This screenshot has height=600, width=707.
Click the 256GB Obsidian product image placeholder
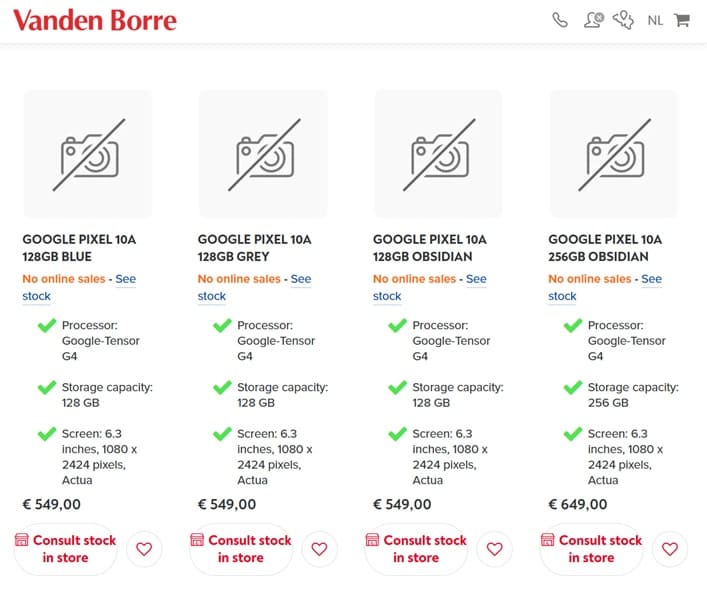[613, 154]
